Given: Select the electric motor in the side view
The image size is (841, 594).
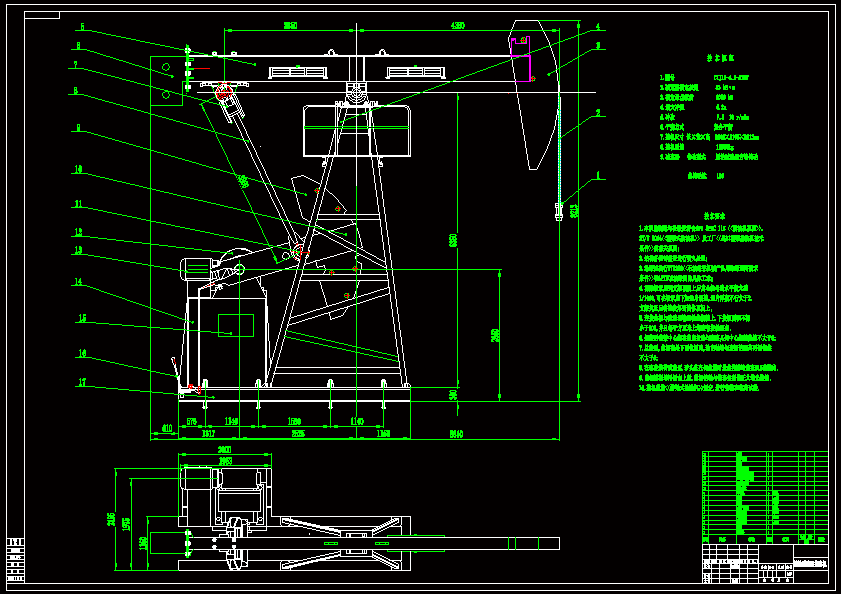Looking at the screenshot, I should [x=196, y=269].
